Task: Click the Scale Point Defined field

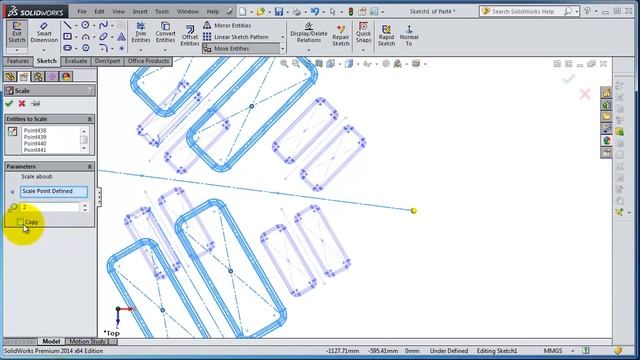Action: (x=54, y=191)
